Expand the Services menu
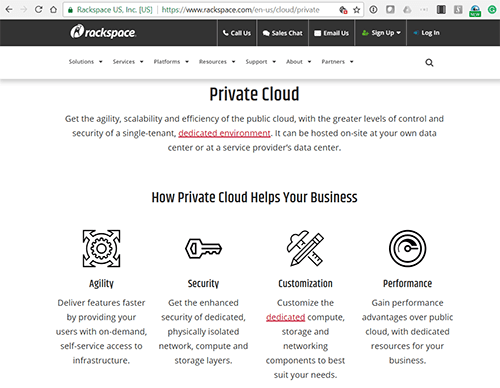This screenshot has width=500, height=388. point(128,62)
